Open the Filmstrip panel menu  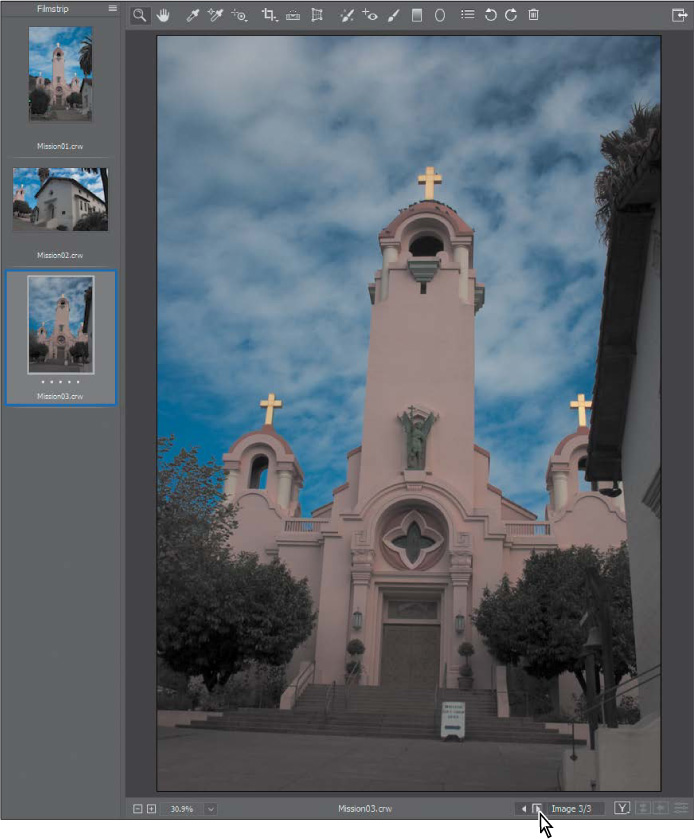[x=112, y=8]
